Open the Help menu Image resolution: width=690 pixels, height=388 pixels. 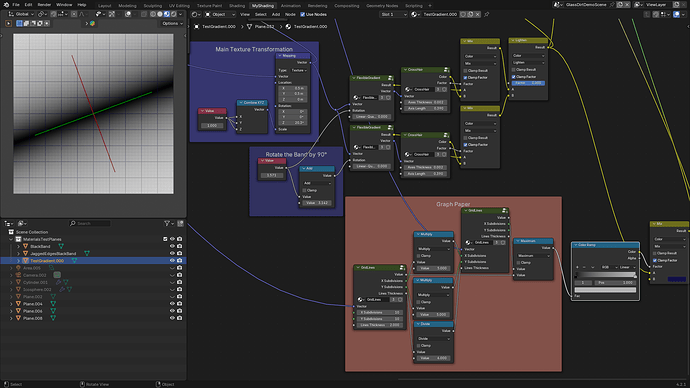pyautogui.click(x=81, y=4)
